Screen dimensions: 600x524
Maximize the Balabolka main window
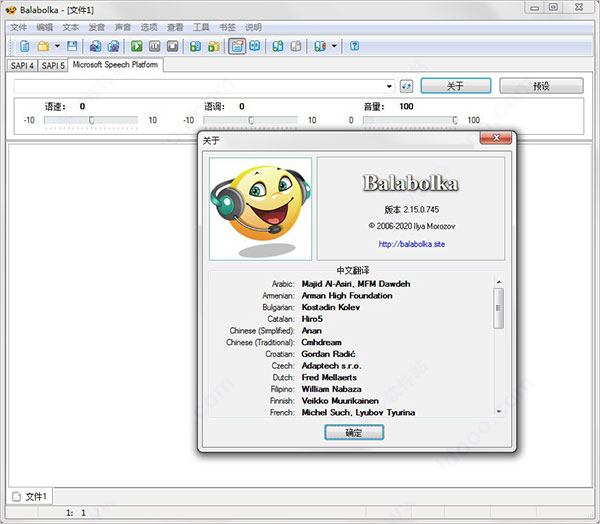(x=553, y=7)
